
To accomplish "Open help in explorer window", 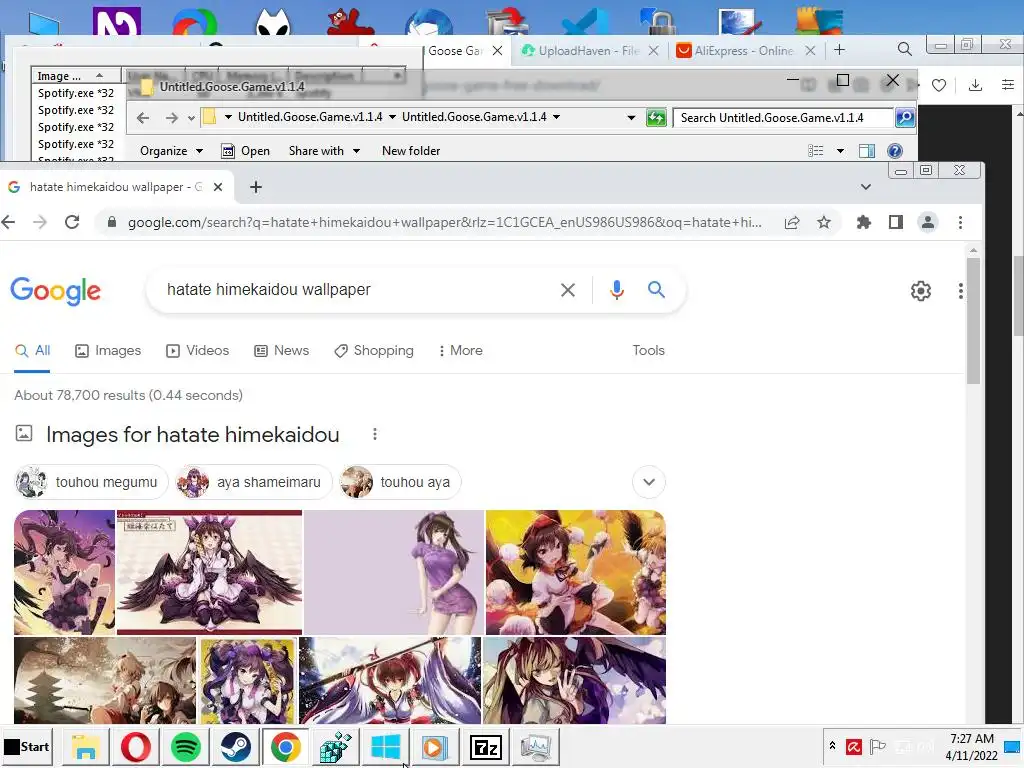I will pos(895,151).
